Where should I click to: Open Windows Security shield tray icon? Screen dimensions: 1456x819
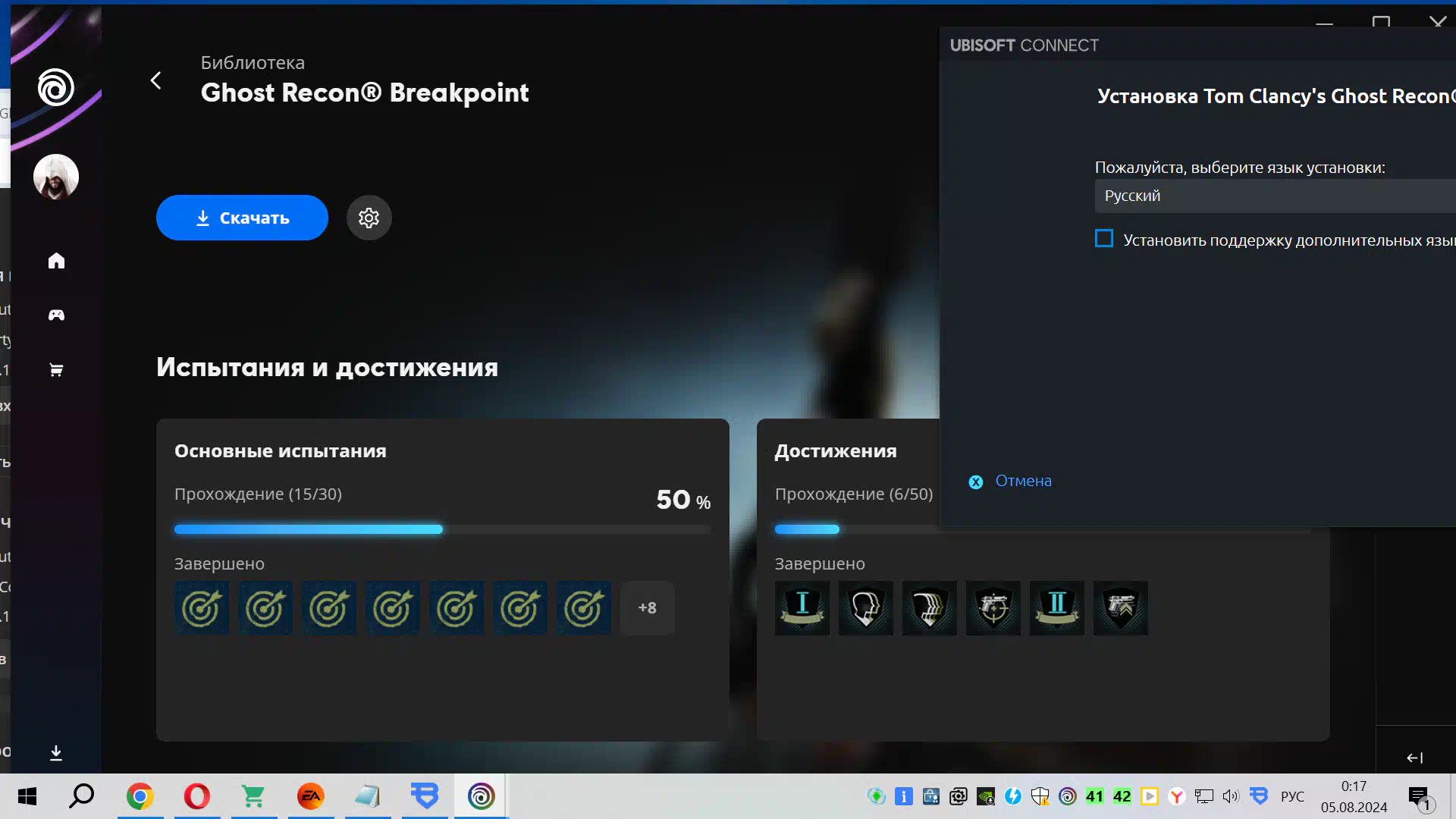[1040, 796]
